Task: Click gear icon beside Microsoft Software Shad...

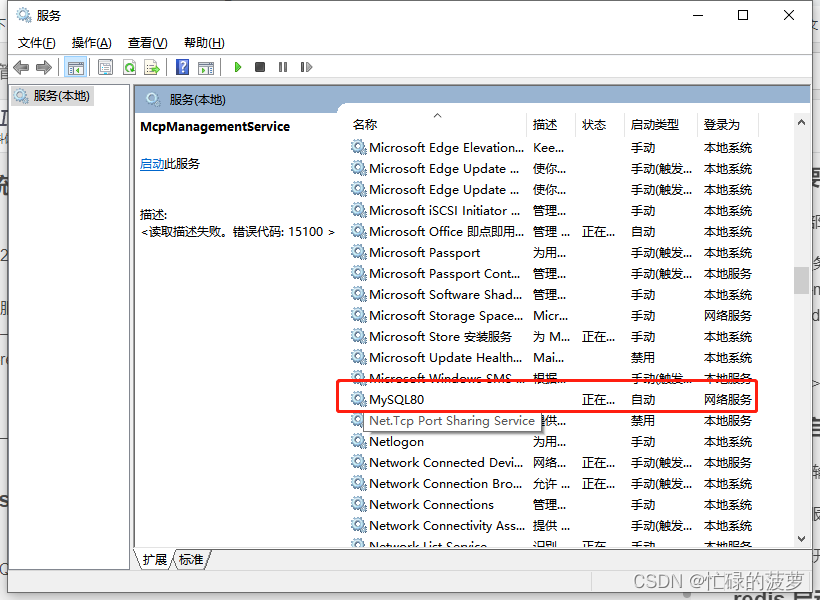Action: click(x=358, y=295)
